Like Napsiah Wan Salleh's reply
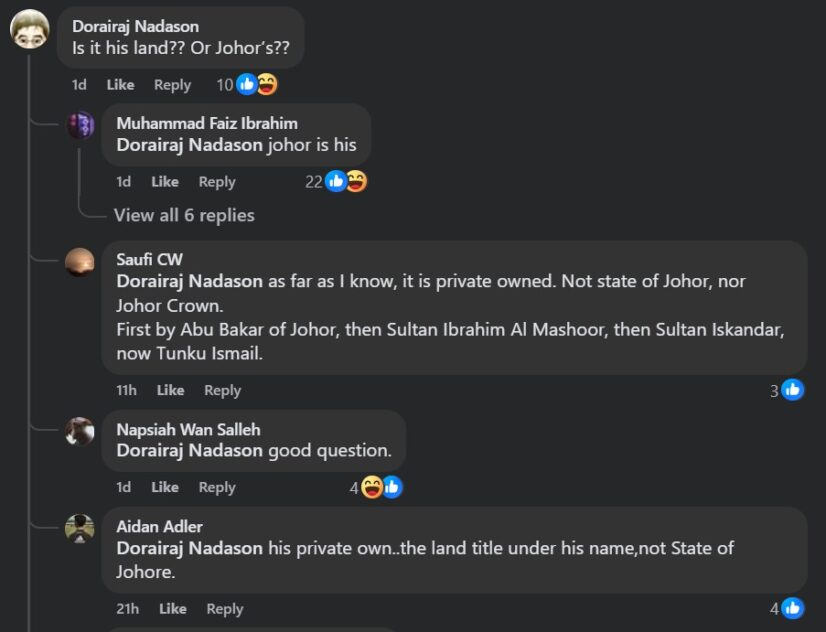The height and width of the screenshot is (632, 826). pyautogui.click(x=165, y=487)
